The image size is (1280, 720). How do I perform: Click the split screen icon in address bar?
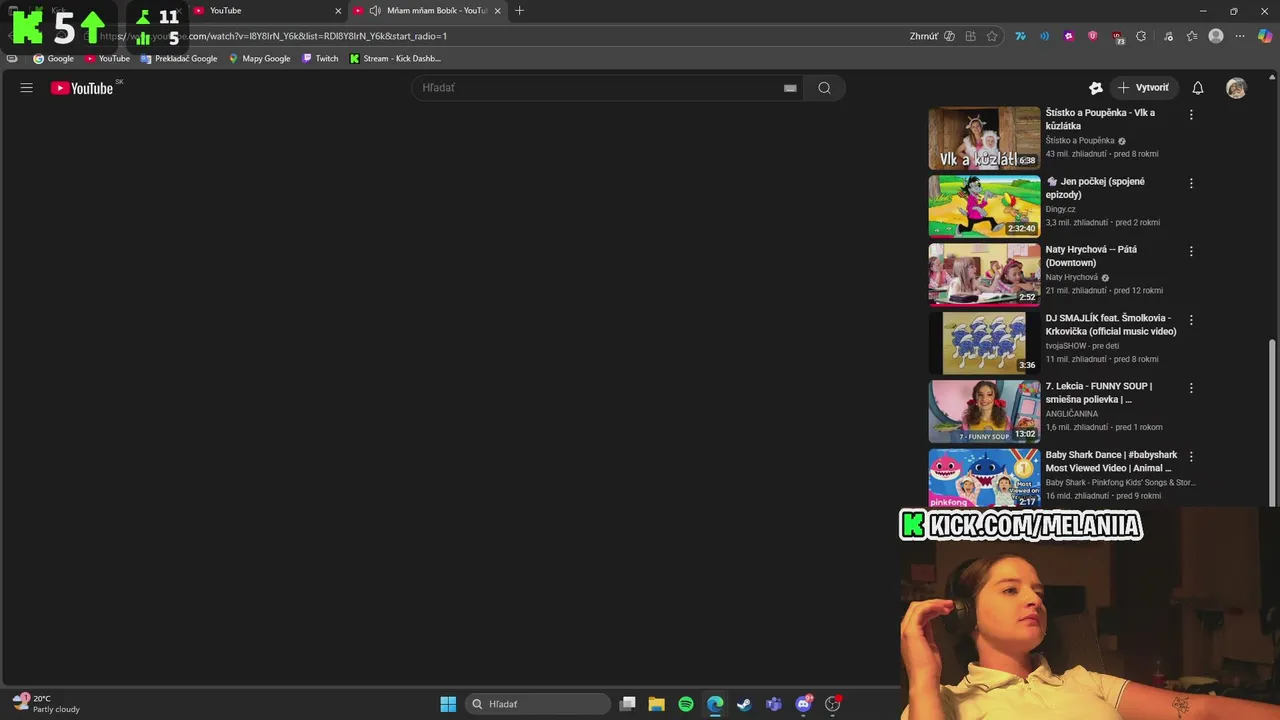point(970,36)
